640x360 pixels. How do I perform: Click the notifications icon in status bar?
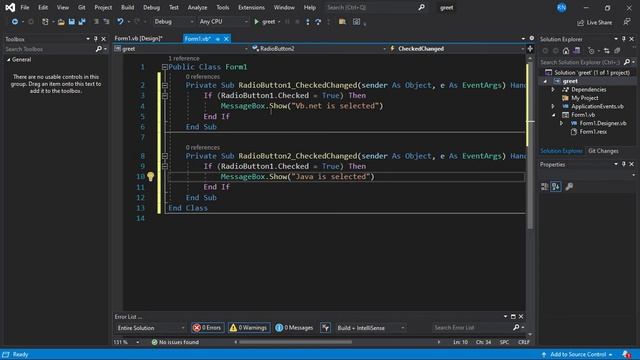tap(627, 354)
